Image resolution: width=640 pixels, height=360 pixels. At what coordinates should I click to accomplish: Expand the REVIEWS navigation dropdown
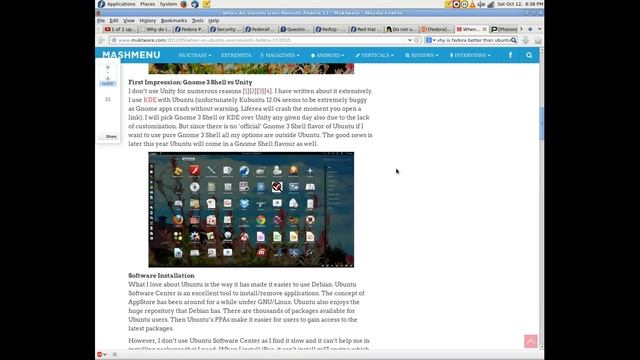[x=422, y=55]
